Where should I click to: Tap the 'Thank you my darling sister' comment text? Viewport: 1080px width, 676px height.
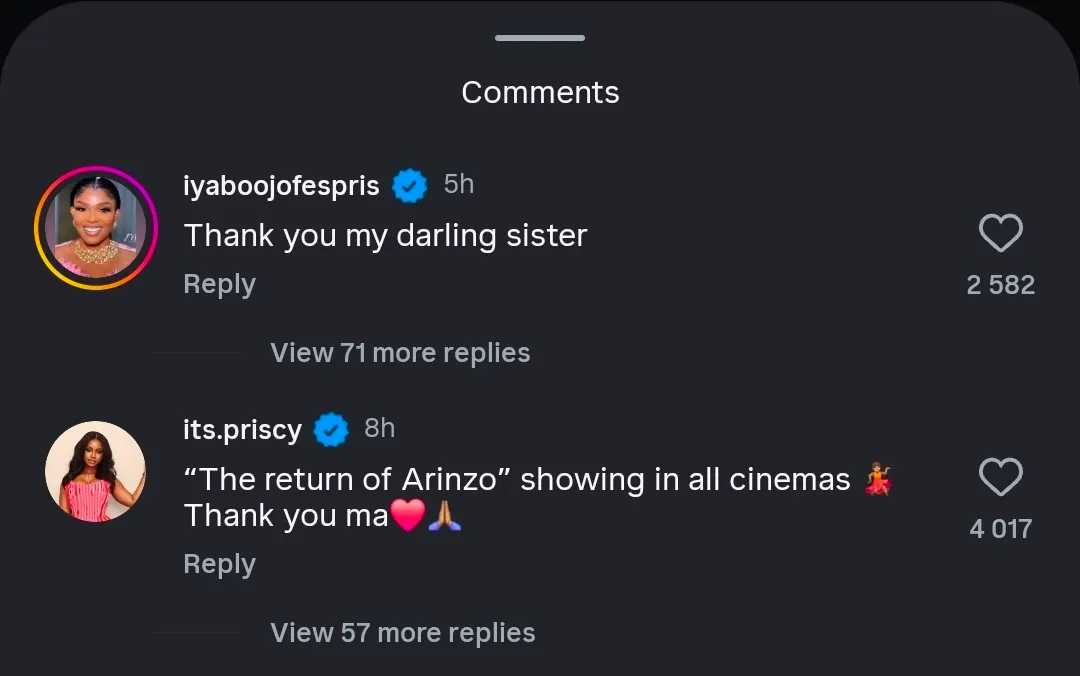(x=386, y=235)
